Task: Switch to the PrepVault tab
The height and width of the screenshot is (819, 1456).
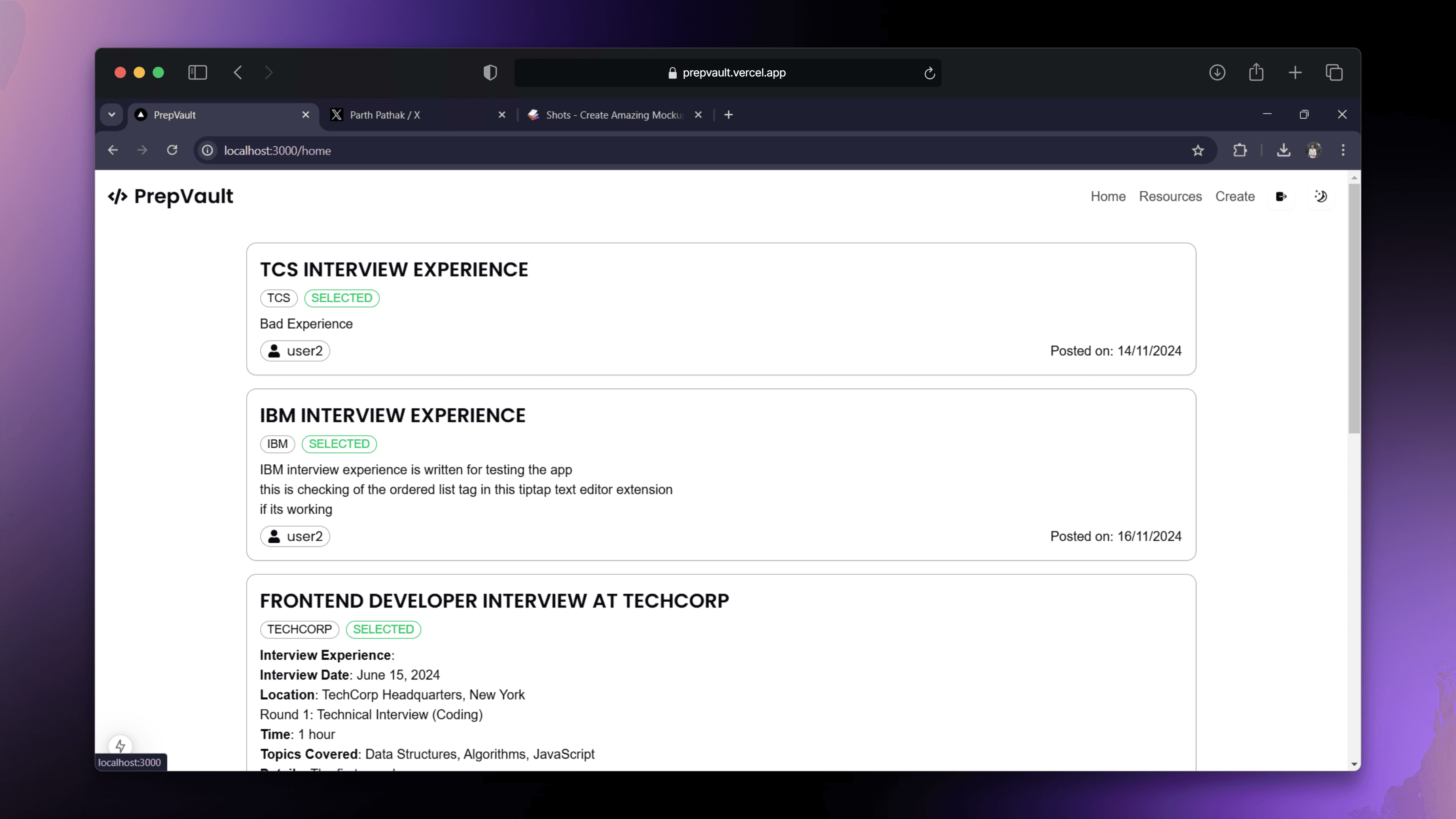Action: tap(223, 115)
